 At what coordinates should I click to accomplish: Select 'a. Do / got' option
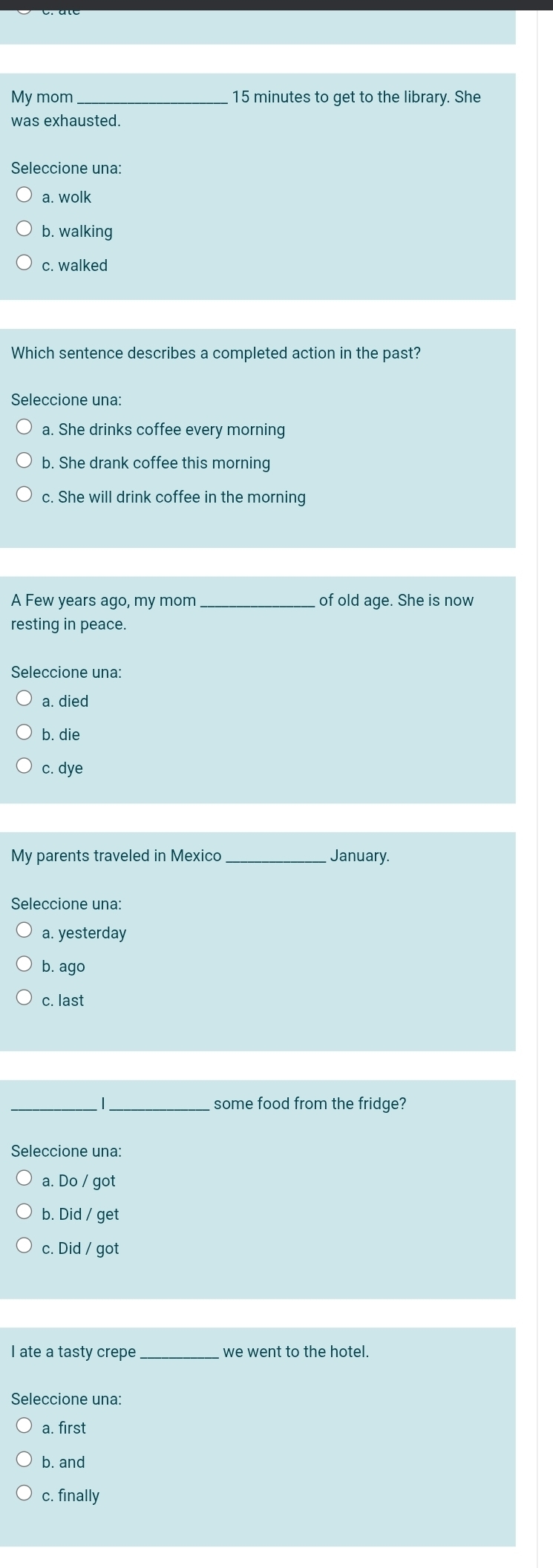[x=24, y=1180]
